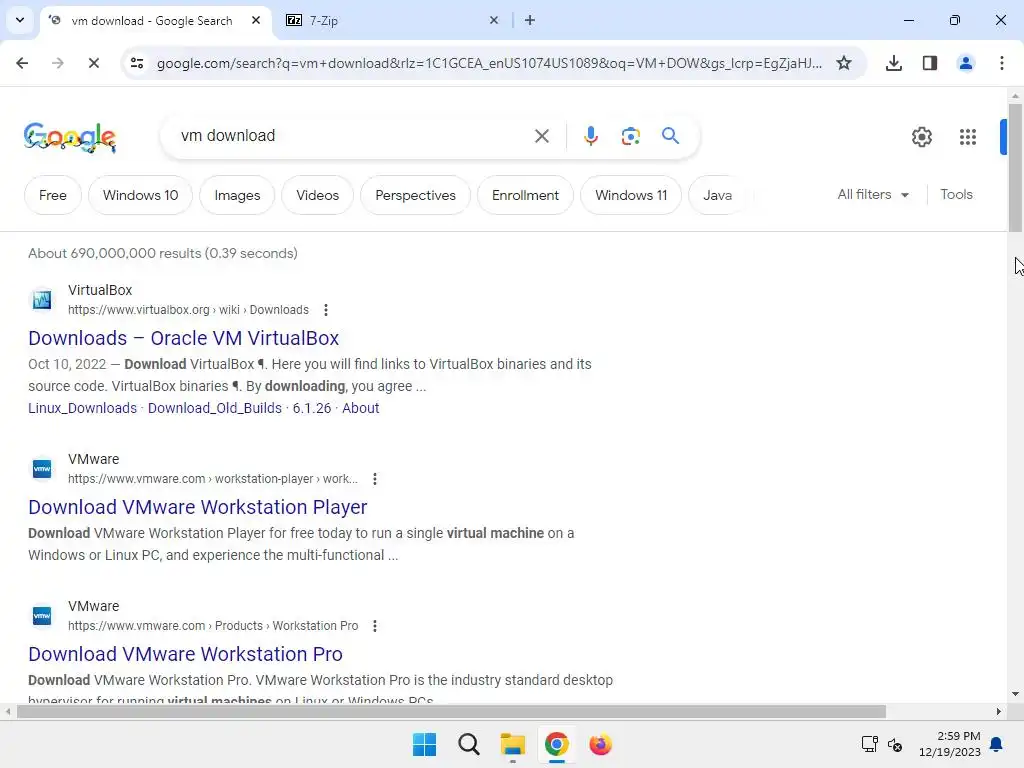Clear the search box with the X

[x=541, y=136]
